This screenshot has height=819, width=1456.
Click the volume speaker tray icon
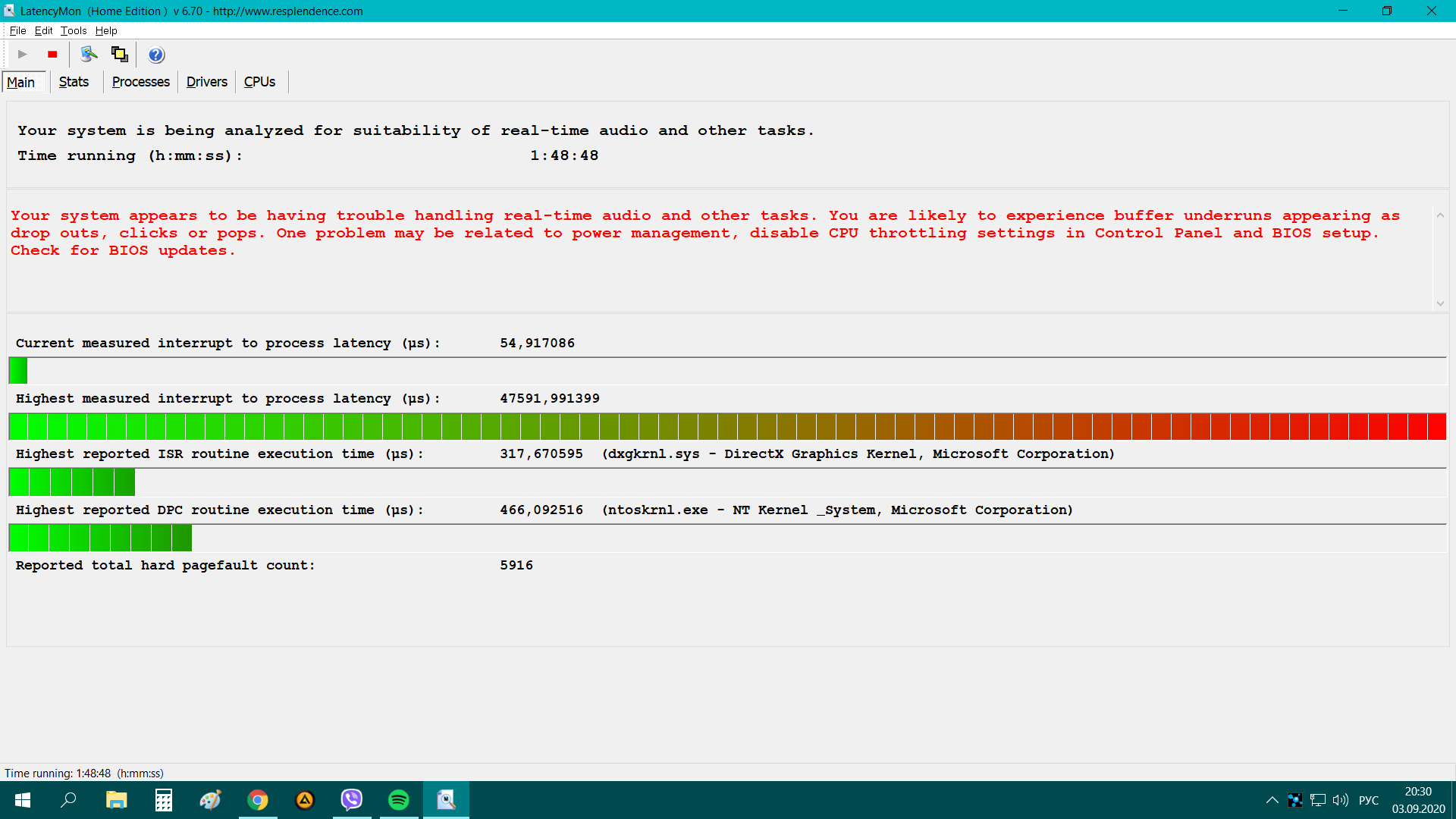point(1340,800)
